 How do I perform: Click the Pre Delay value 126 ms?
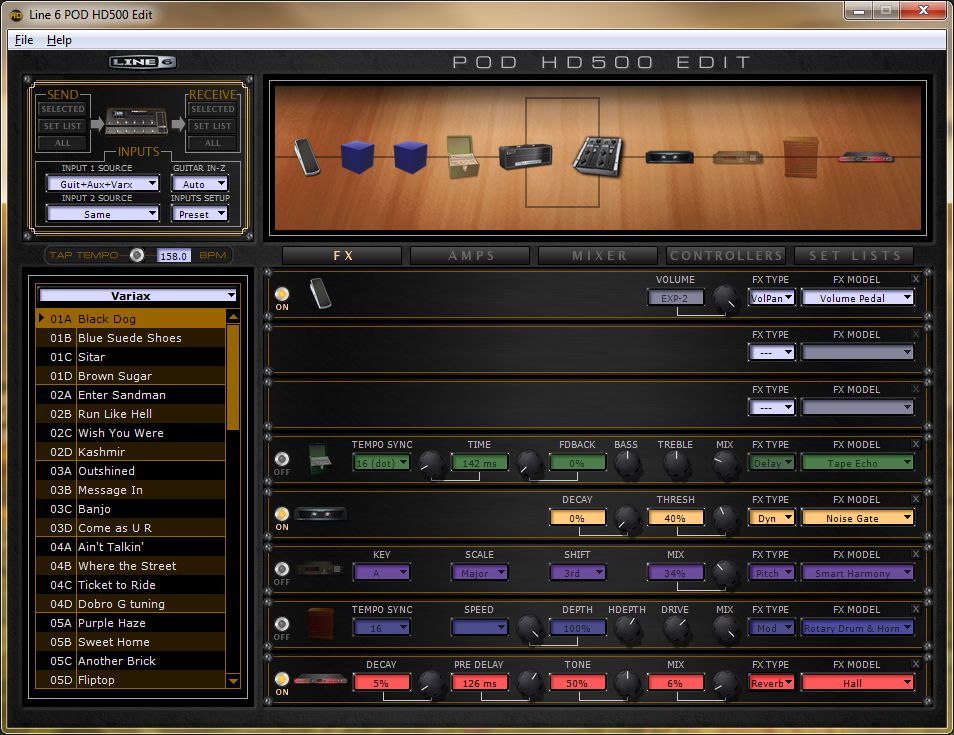(479, 683)
